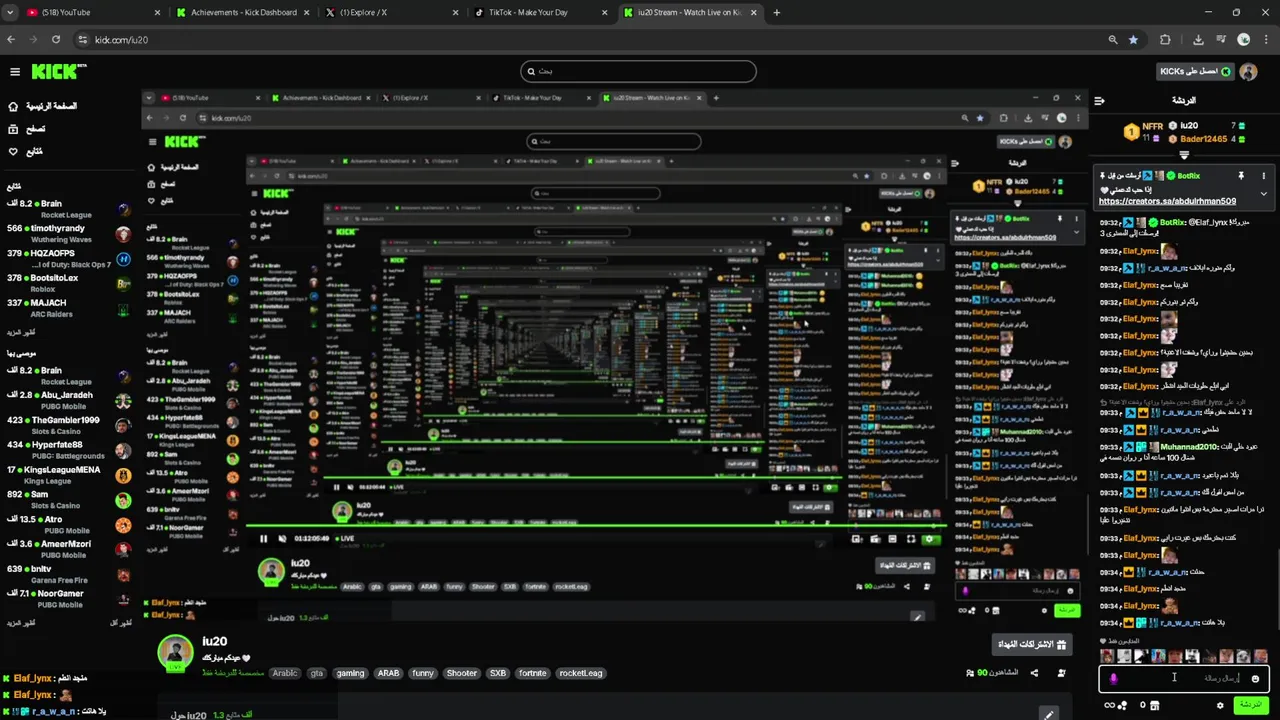Open the iu20 streamer avatar with LIVE badge
The image size is (1280, 720).
click(x=176, y=652)
